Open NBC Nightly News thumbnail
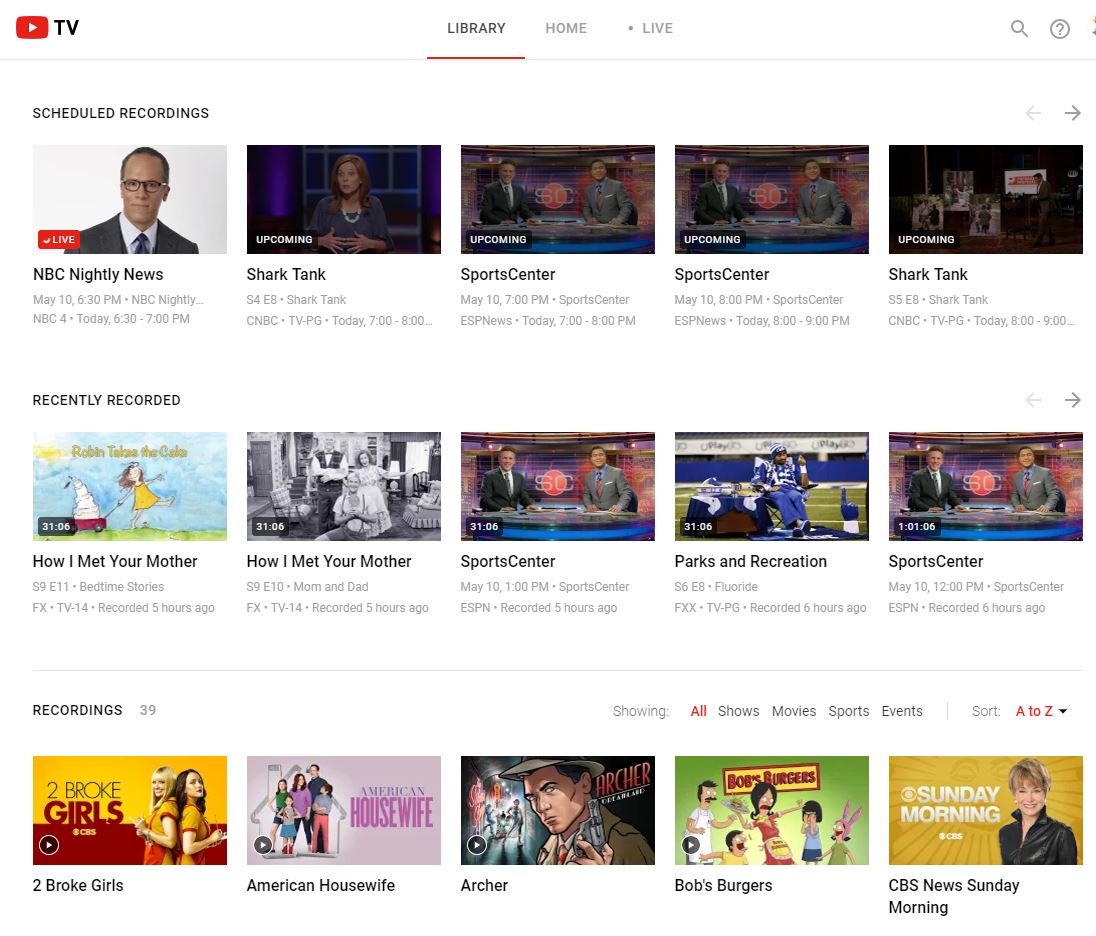The width and height of the screenshot is (1096, 936). pos(130,199)
